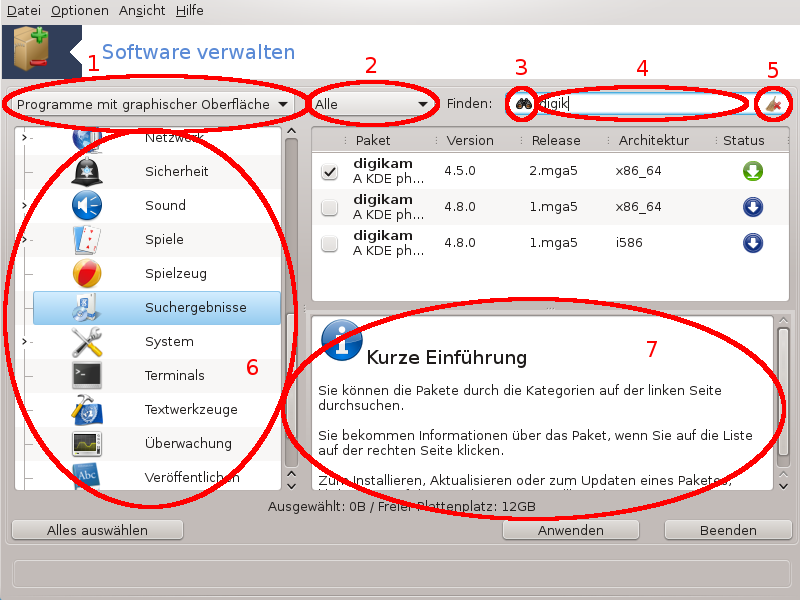Expand the System category arrow
Viewport: 800px width, 600px height.
click(24, 341)
